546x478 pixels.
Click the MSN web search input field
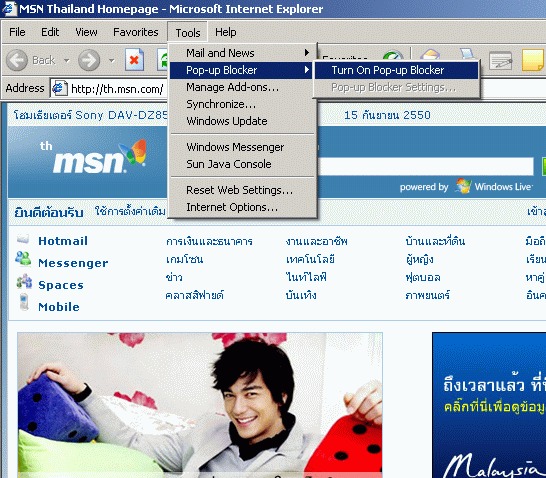[x=425, y=166]
